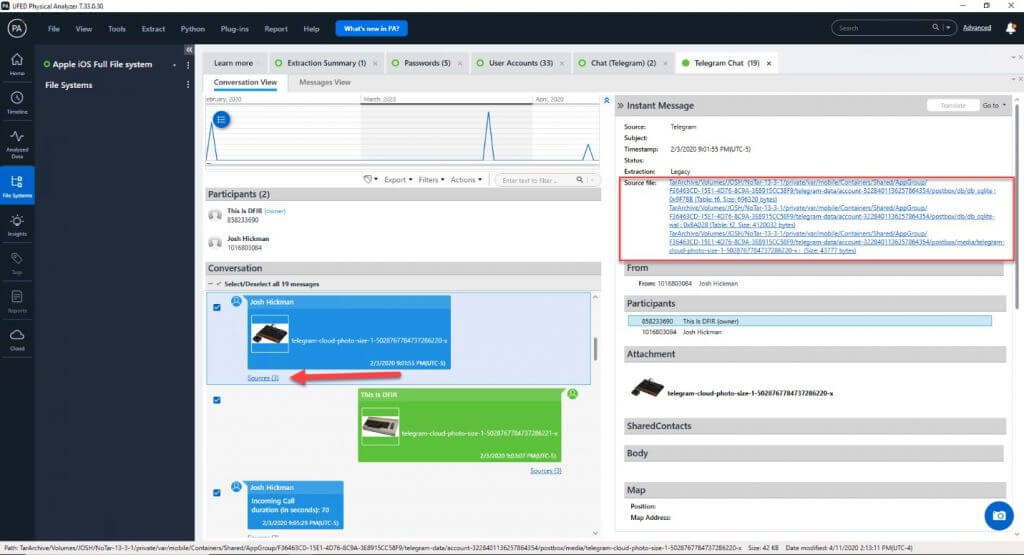Toggle Select/Deselect all 19 messages
Screen dimensions: 1024x555
coord(218,284)
